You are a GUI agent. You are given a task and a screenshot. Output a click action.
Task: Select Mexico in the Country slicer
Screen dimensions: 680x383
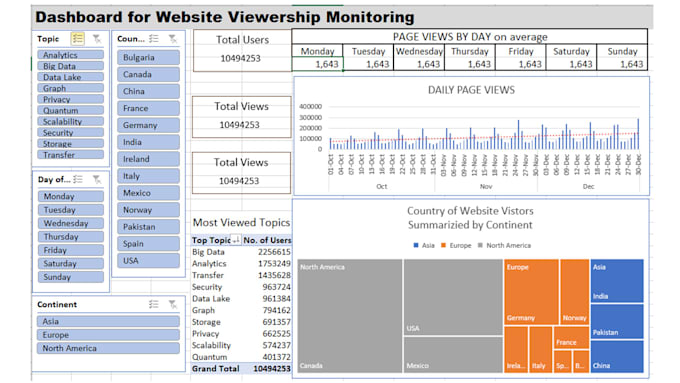click(x=148, y=193)
